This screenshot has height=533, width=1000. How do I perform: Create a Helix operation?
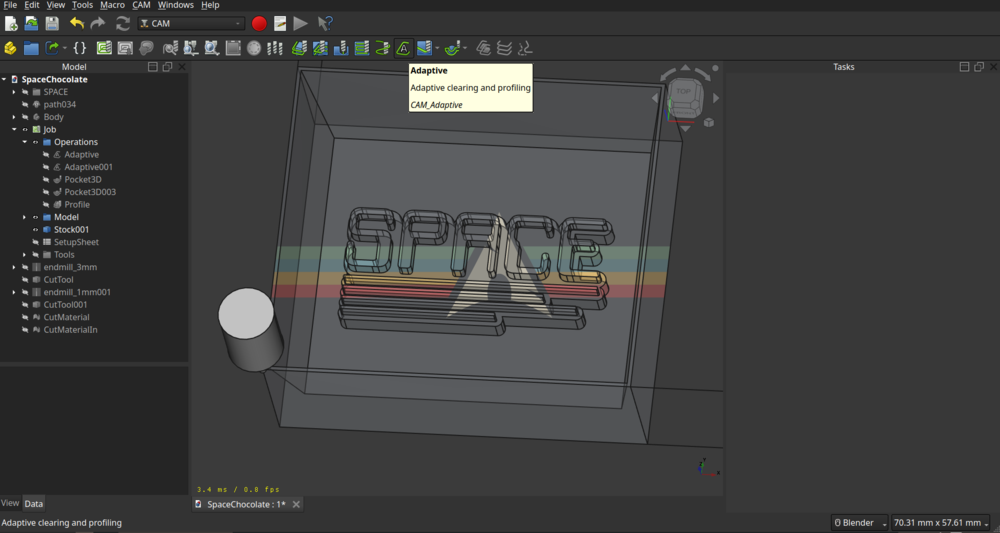point(383,48)
